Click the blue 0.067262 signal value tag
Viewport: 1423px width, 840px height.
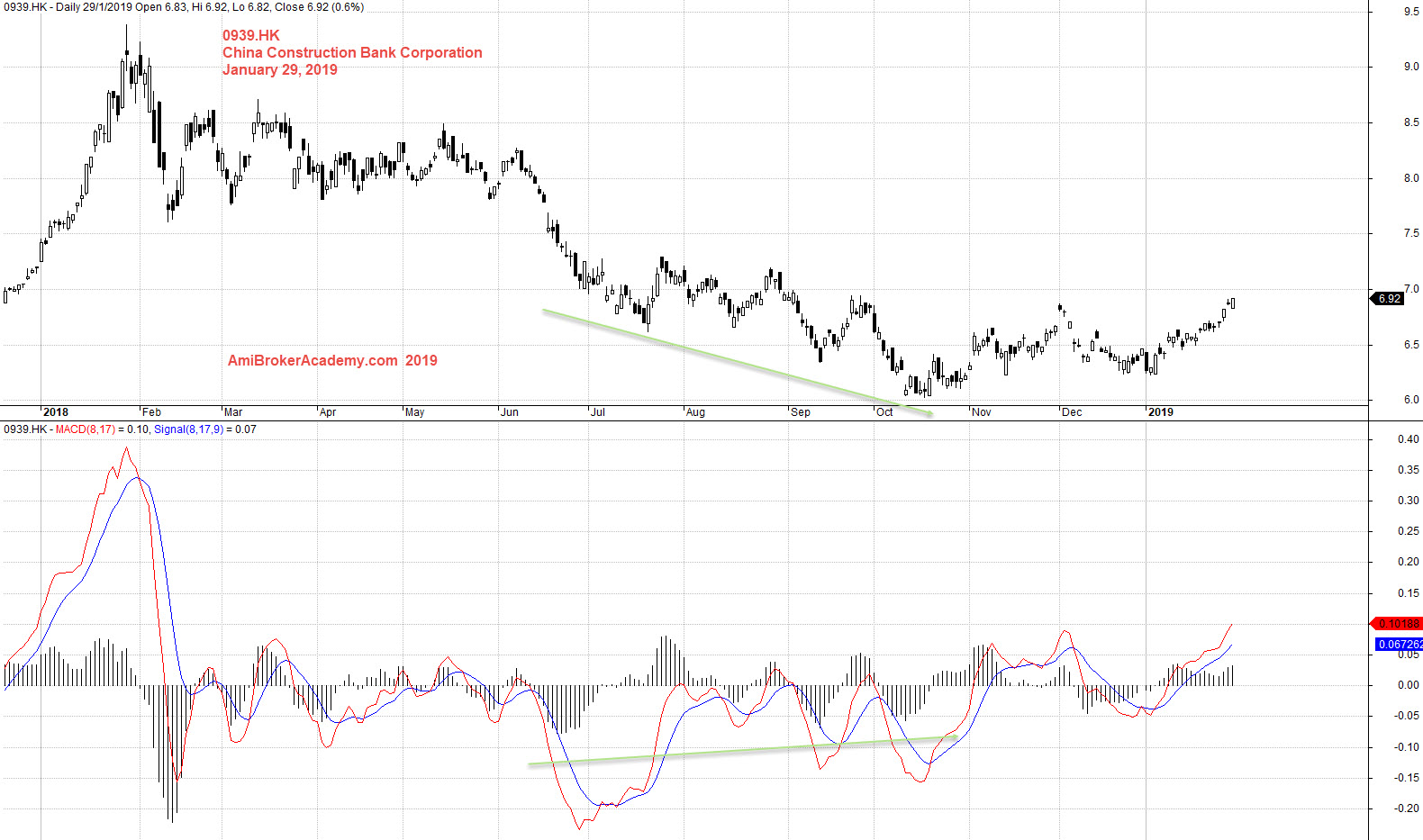pyautogui.click(x=1400, y=645)
